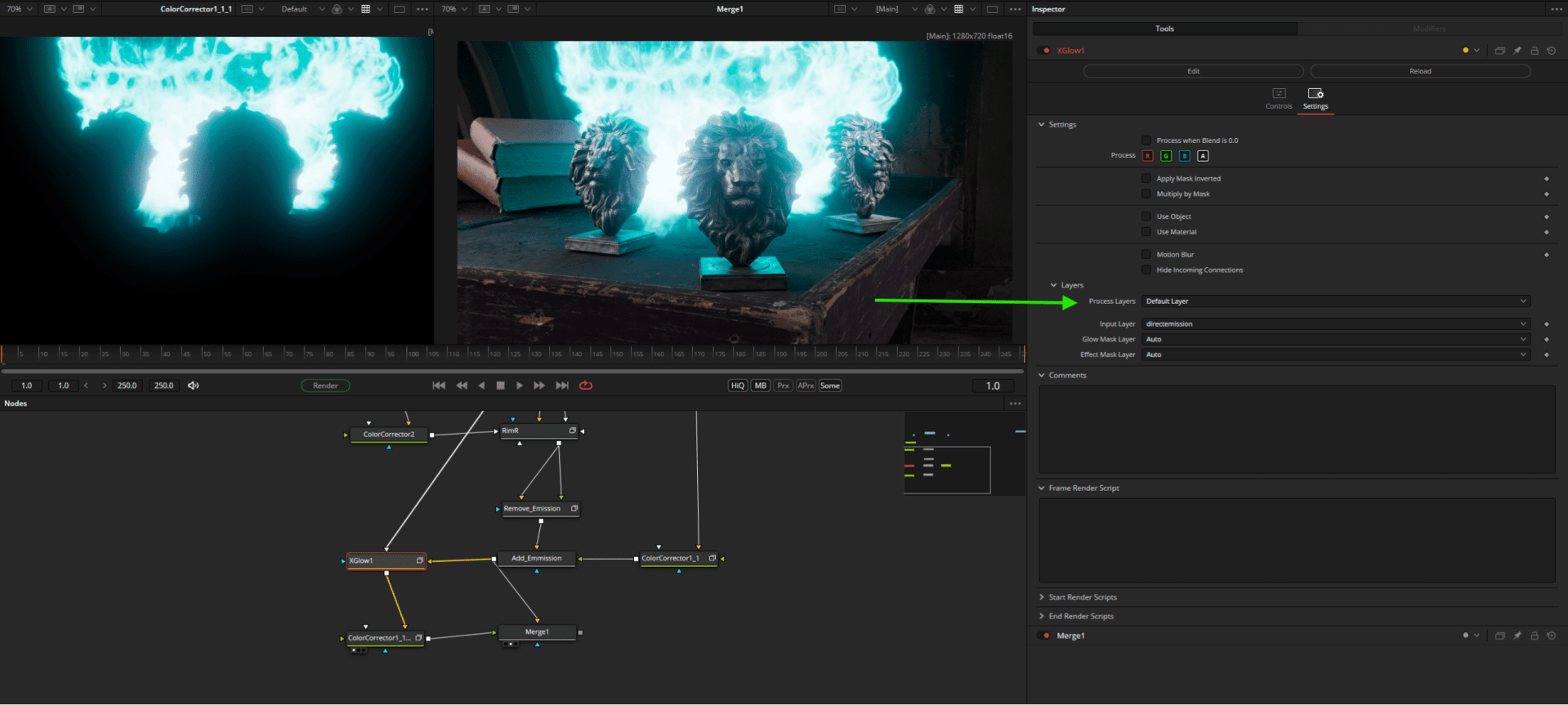Collapse the Frame Render Script section
The width and height of the screenshot is (1568, 705).
pyautogui.click(x=1042, y=489)
